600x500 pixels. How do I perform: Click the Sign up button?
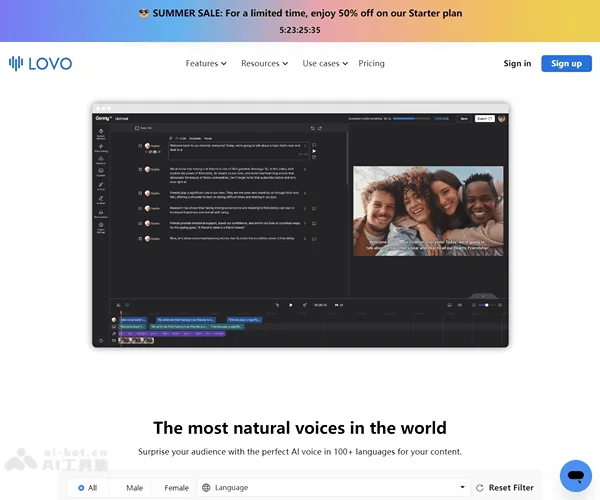[566, 63]
